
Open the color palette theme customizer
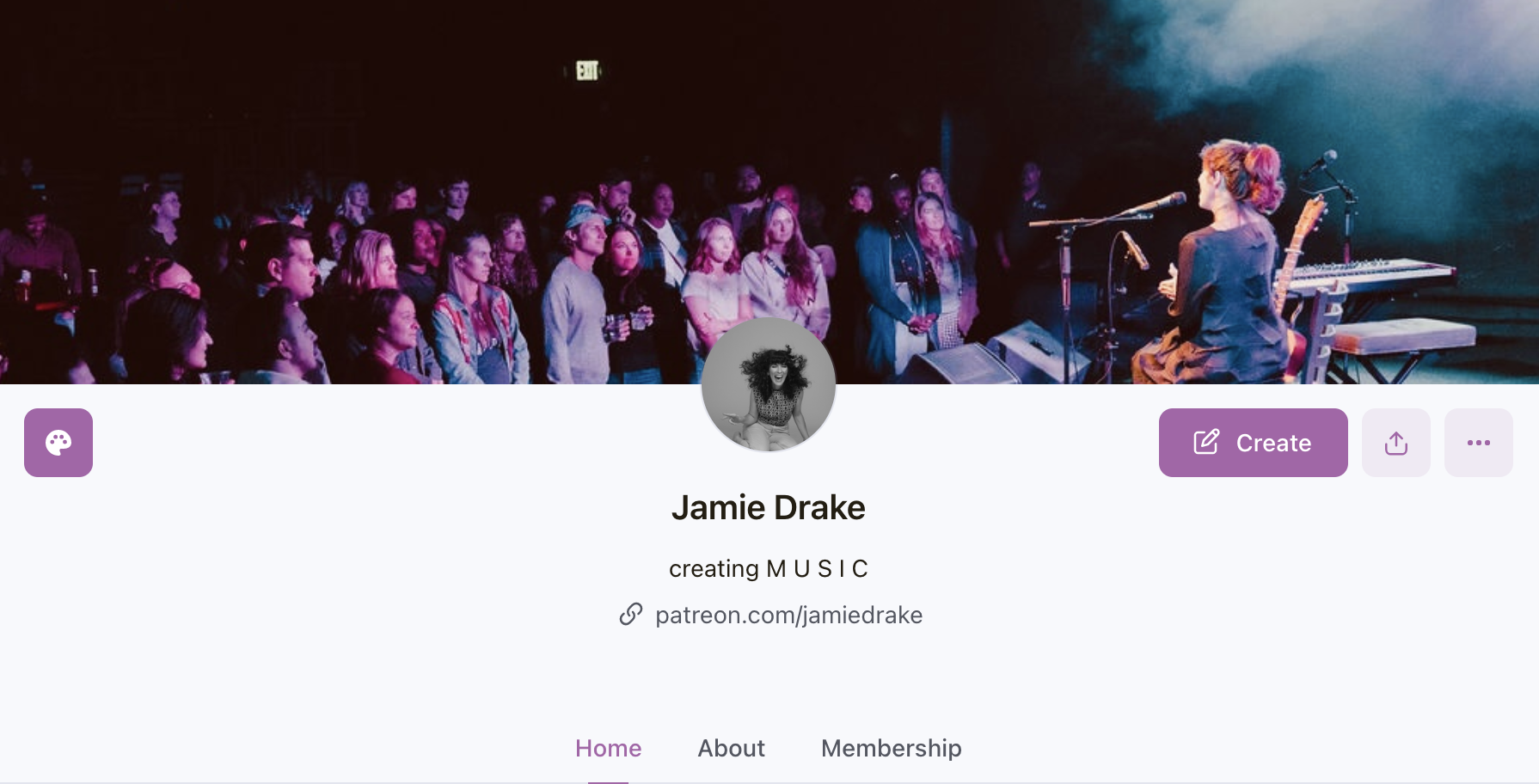click(x=58, y=443)
